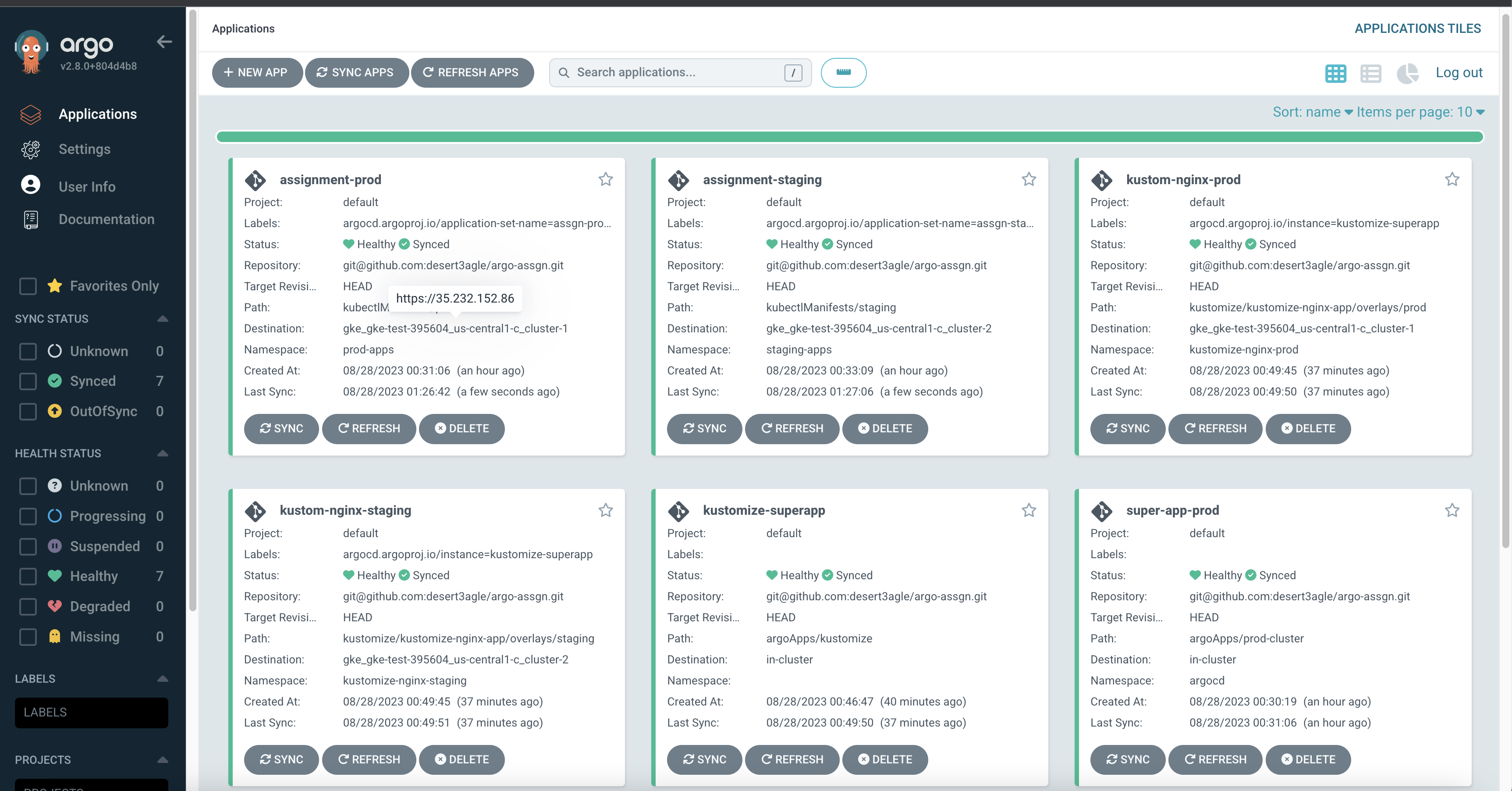
Task: Check the Synced sync status filter
Action: click(x=28, y=381)
